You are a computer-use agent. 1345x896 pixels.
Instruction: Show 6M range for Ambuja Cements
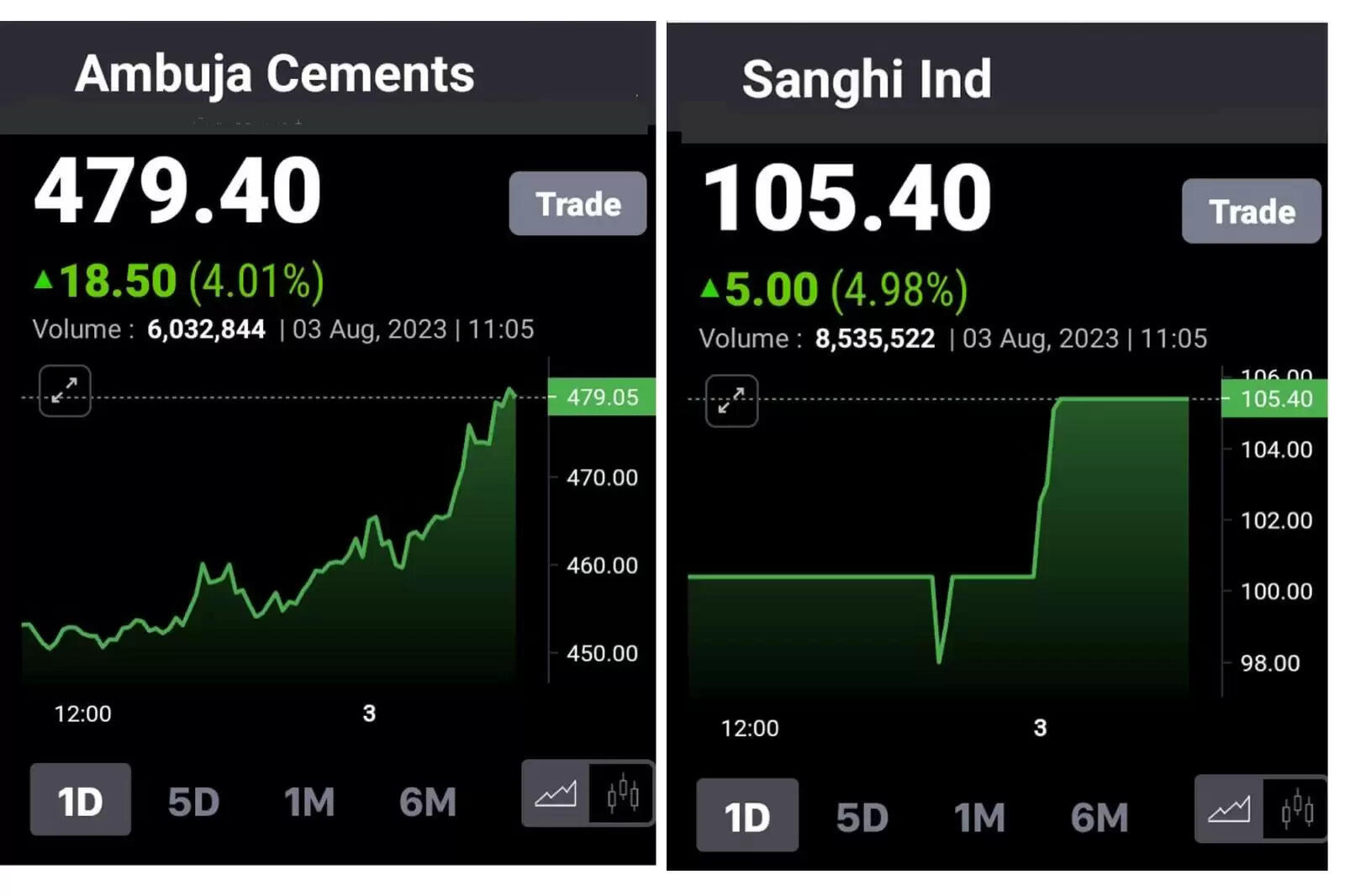(x=428, y=802)
